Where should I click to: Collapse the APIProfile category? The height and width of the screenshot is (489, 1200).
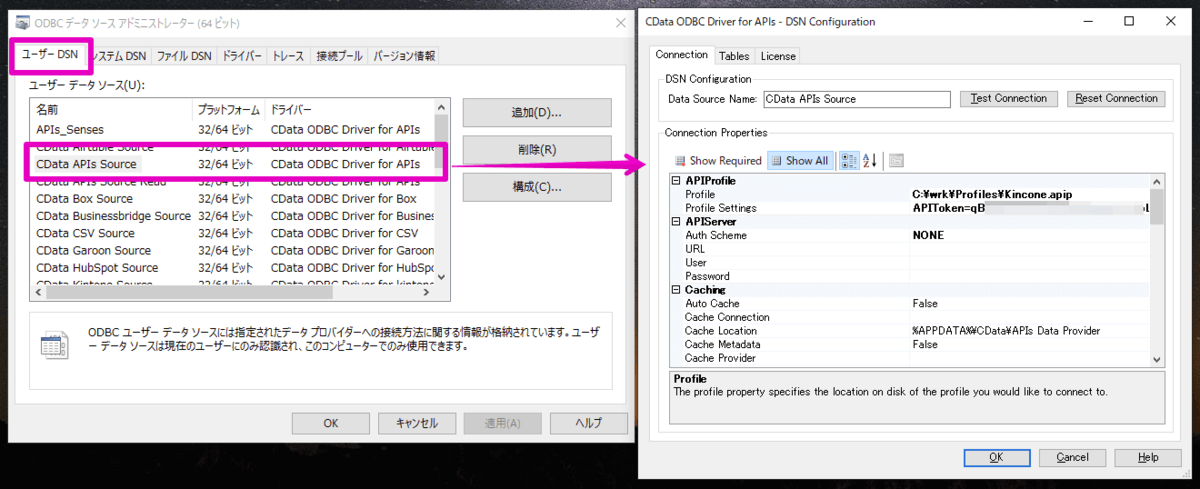click(x=676, y=181)
